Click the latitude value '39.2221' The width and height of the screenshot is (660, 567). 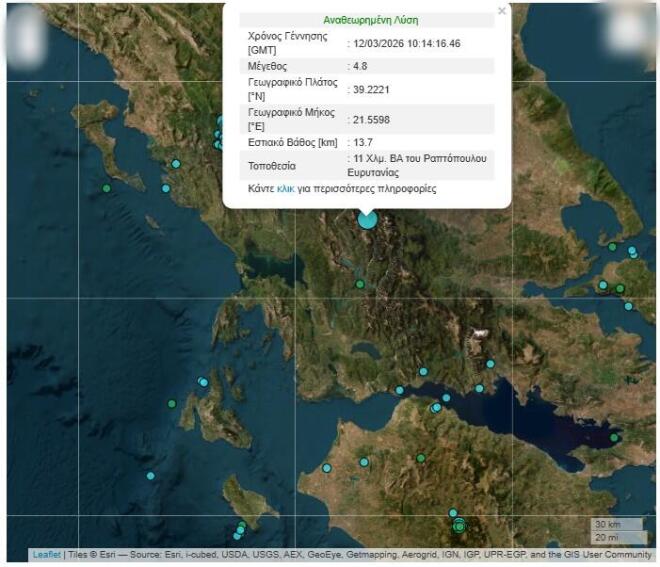371,90
